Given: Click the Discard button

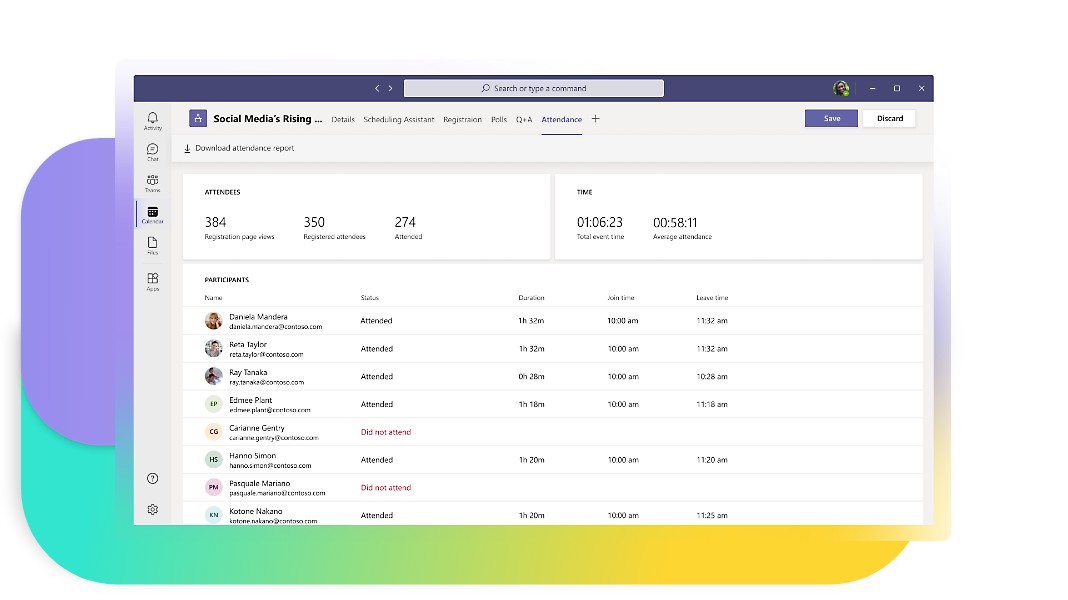Looking at the screenshot, I should (x=889, y=118).
